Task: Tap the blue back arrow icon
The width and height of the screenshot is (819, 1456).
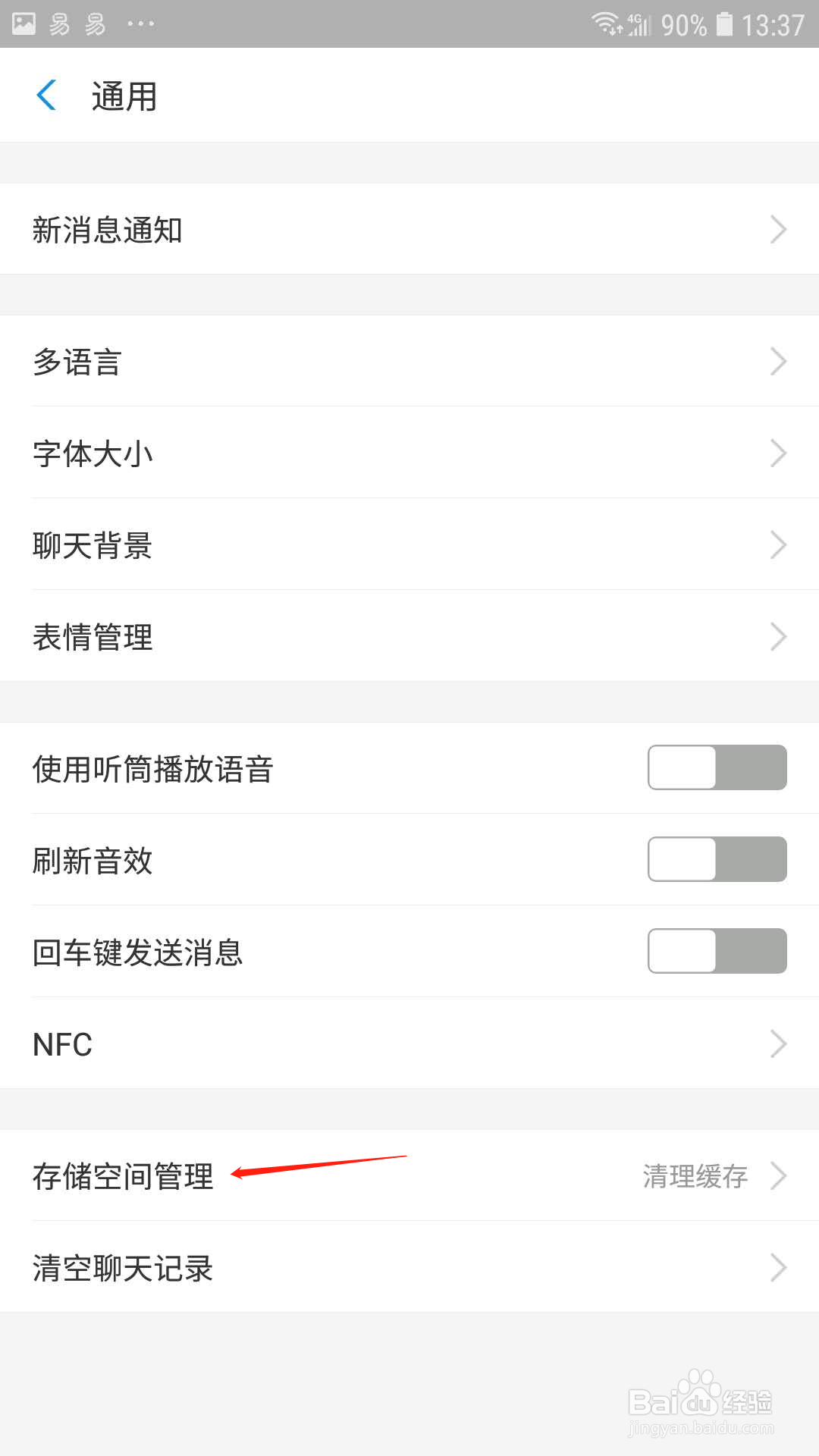Action: tap(46, 96)
